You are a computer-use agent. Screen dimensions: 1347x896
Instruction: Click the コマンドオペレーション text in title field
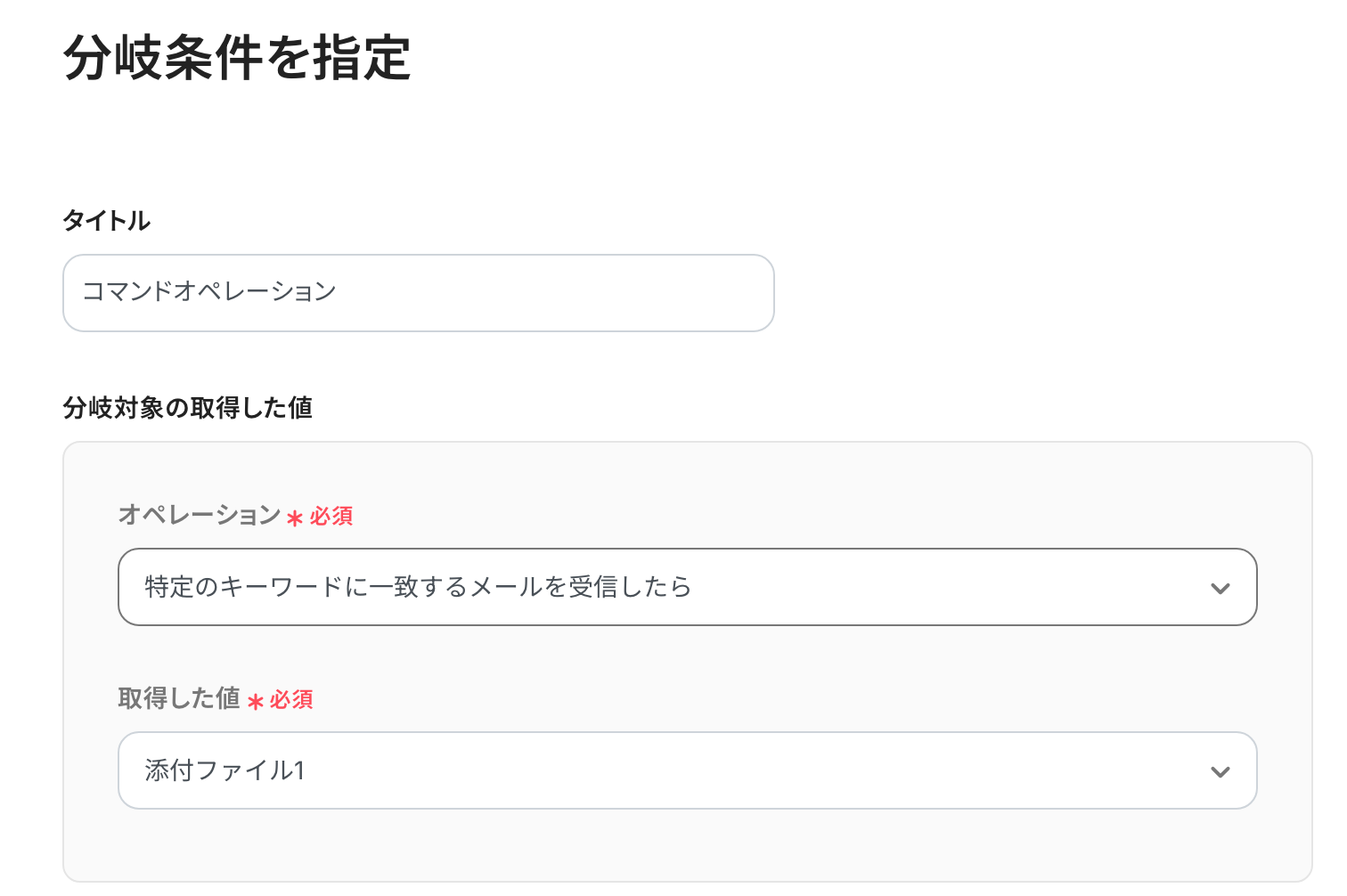coord(208,292)
